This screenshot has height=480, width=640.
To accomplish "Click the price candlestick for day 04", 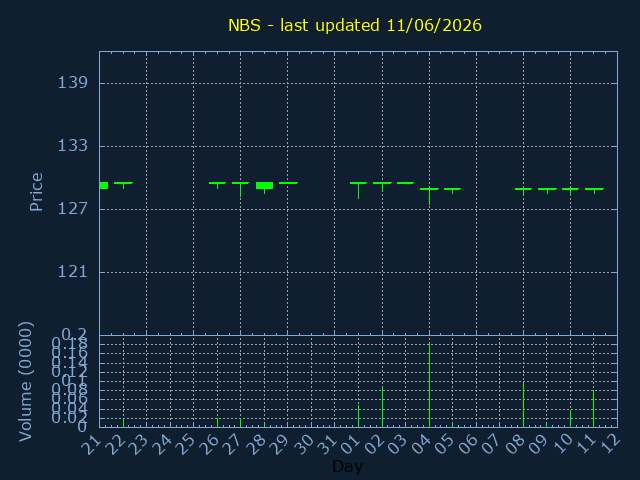I will (429, 196).
